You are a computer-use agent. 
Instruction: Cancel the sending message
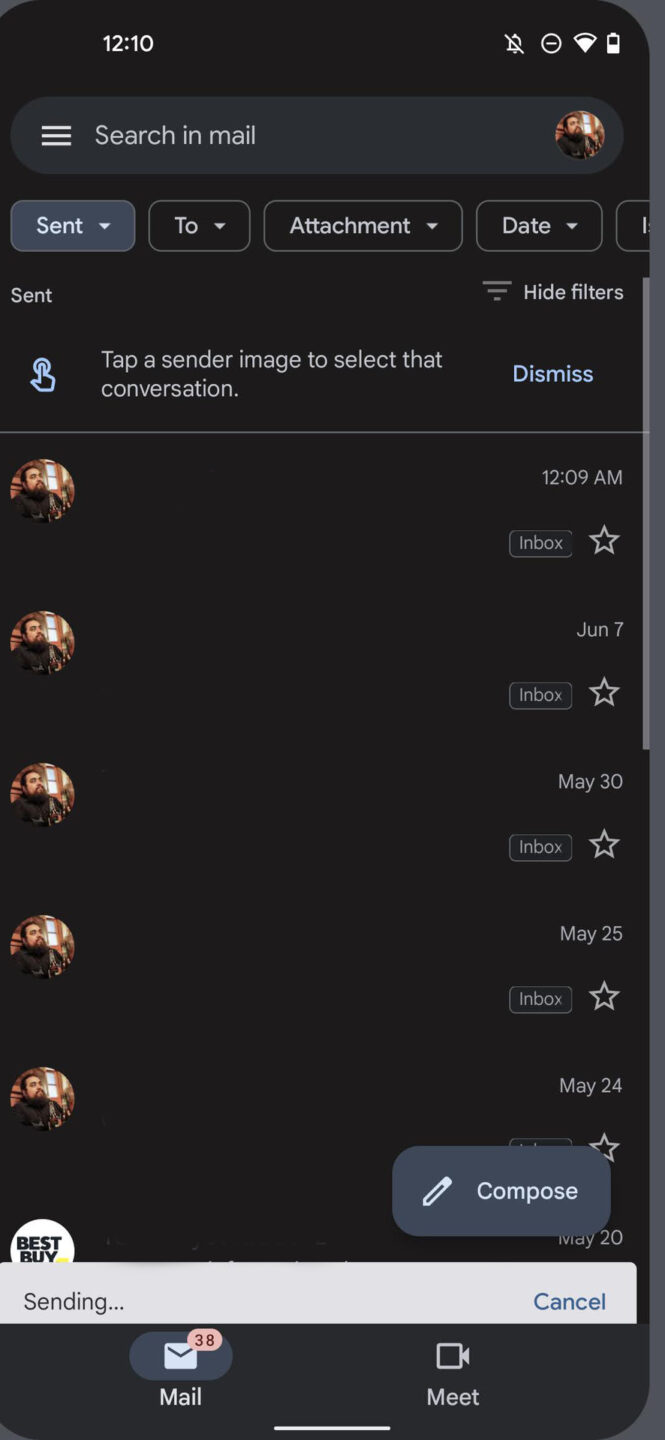[569, 1301]
